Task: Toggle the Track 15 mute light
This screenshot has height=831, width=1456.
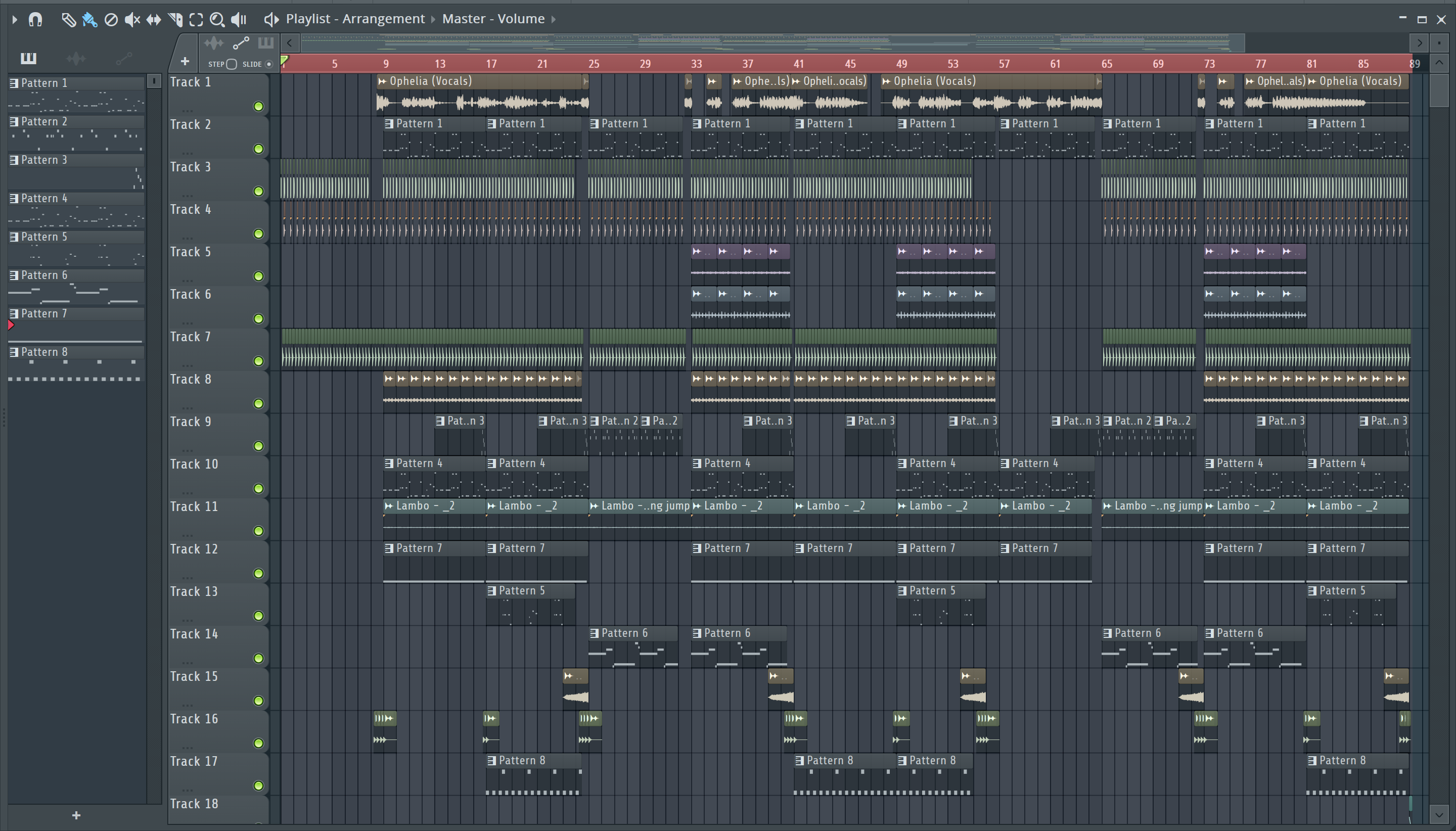Action: [258, 701]
